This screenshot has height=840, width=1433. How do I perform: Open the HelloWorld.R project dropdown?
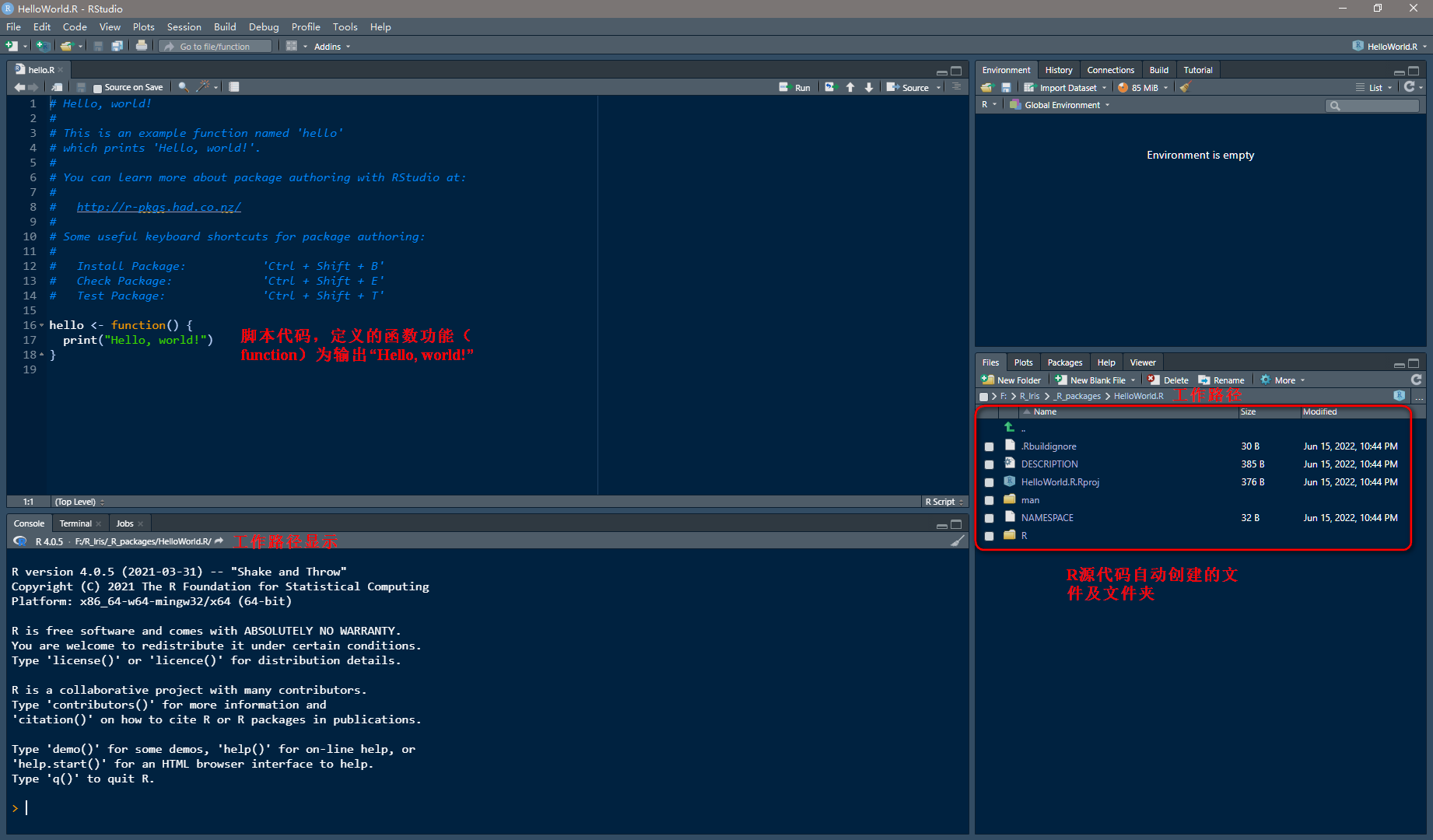[x=1390, y=47]
